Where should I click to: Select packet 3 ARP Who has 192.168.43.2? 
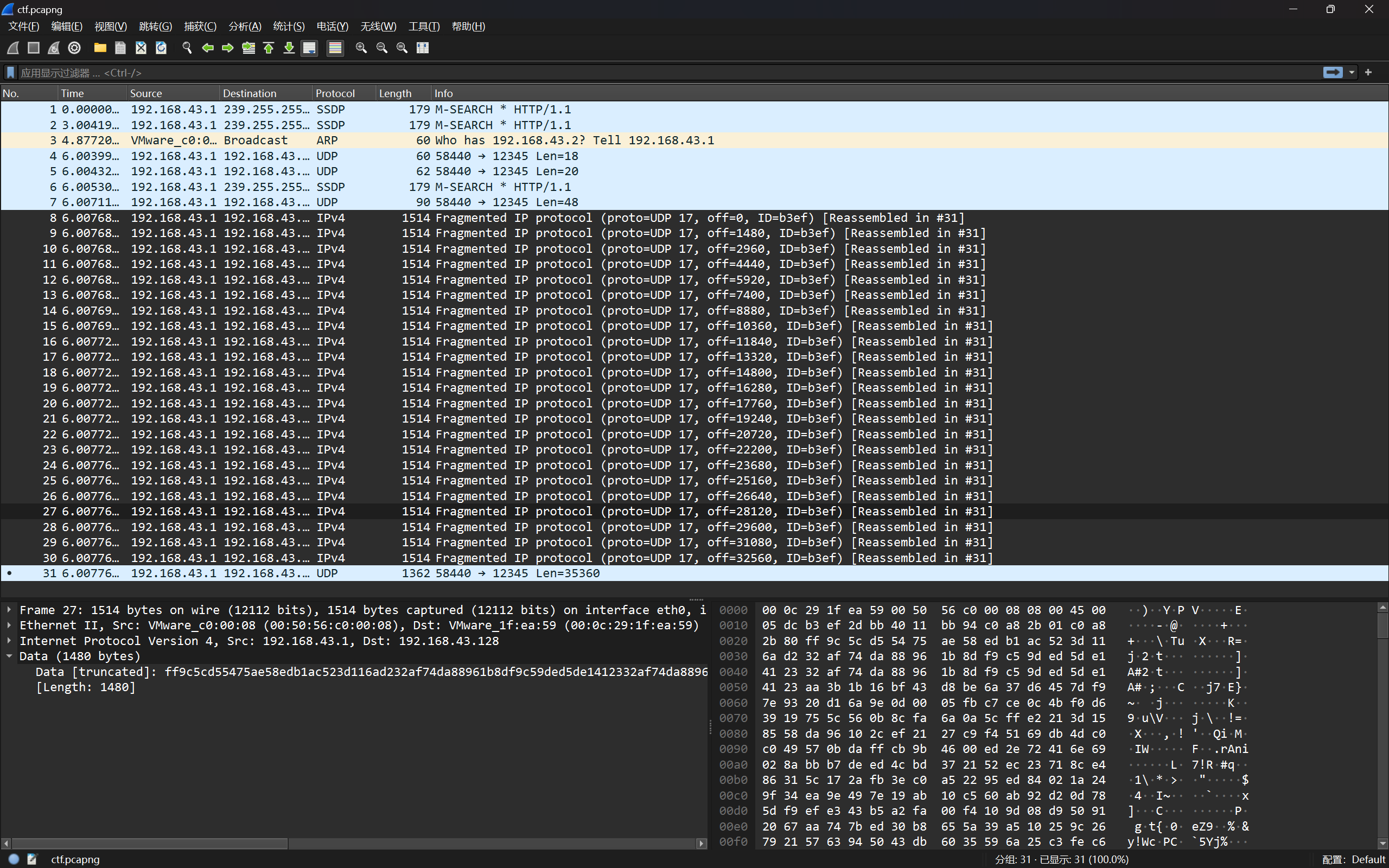[x=694, y=141]
